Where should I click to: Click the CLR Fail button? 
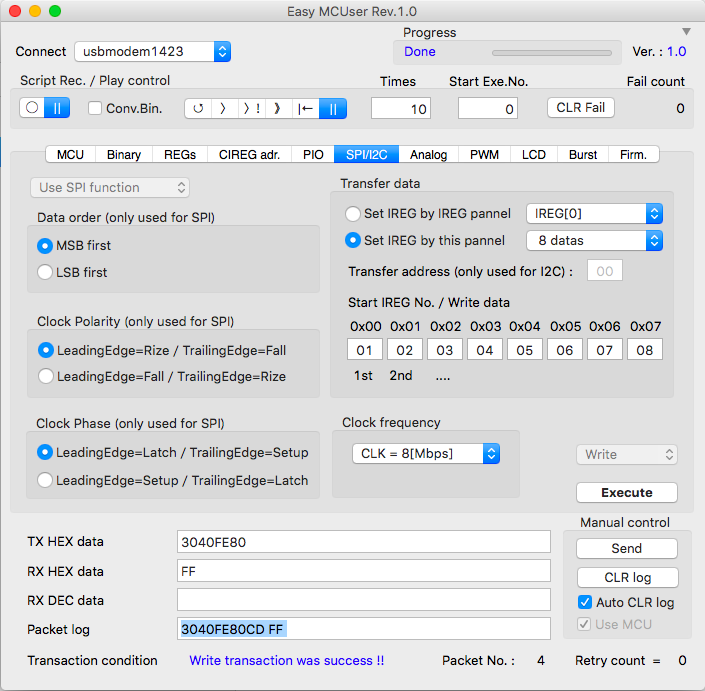coord(580,108)
